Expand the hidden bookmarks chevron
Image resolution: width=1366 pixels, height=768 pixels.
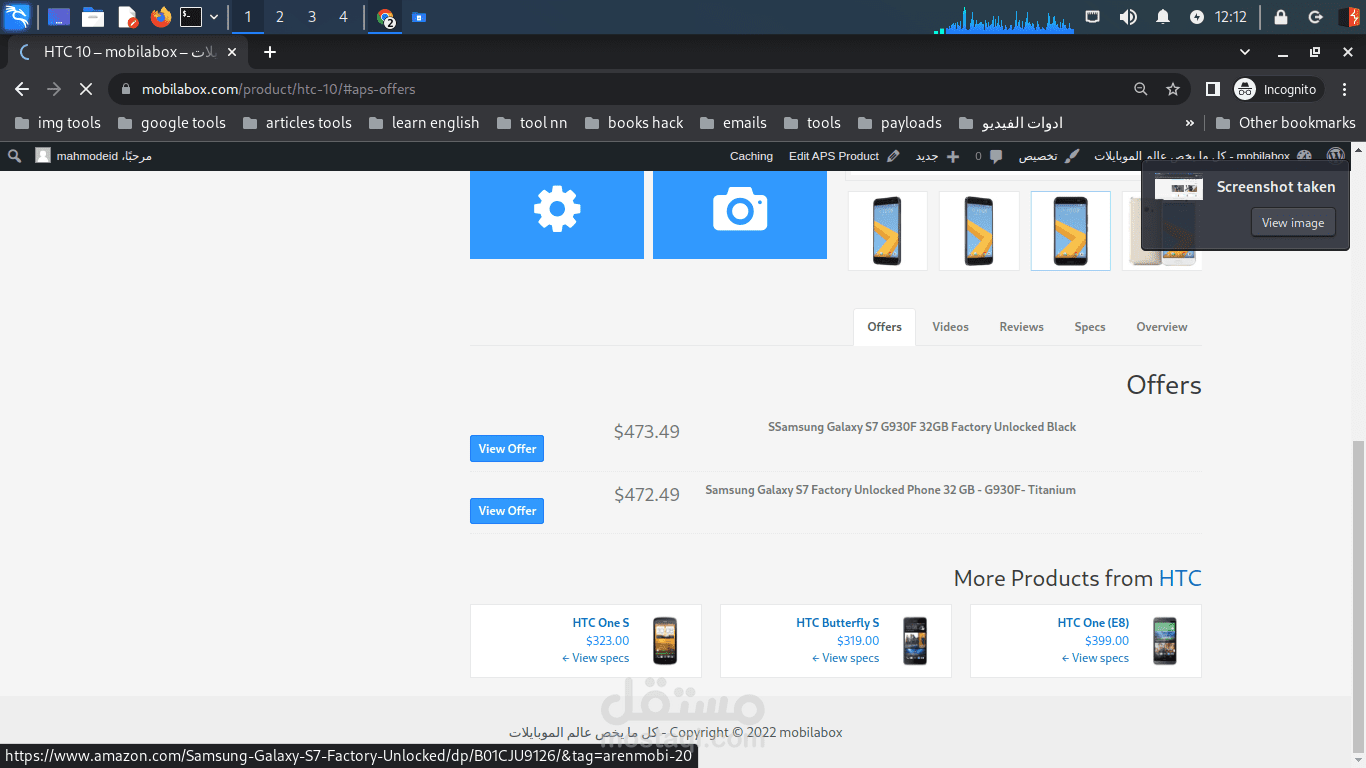click(1190, 123)
